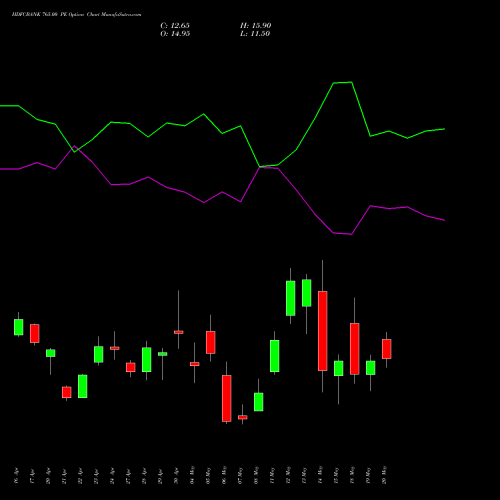Viewport: 500px width, 500px height.
Task: Select the 21 Apr date label
Action: (x=65, y=475)
